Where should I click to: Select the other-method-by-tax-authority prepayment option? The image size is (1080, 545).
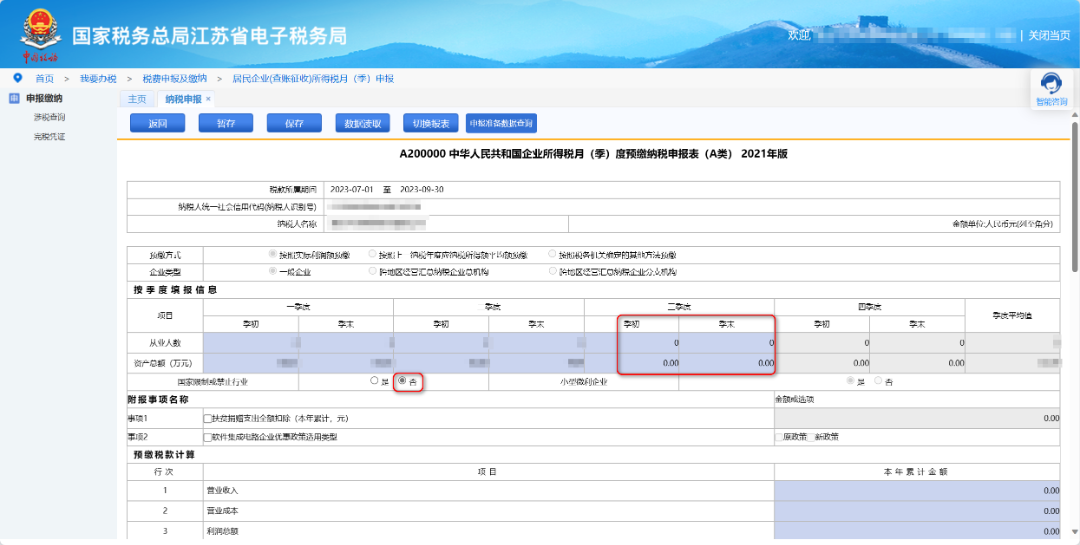tap(552, 254)
